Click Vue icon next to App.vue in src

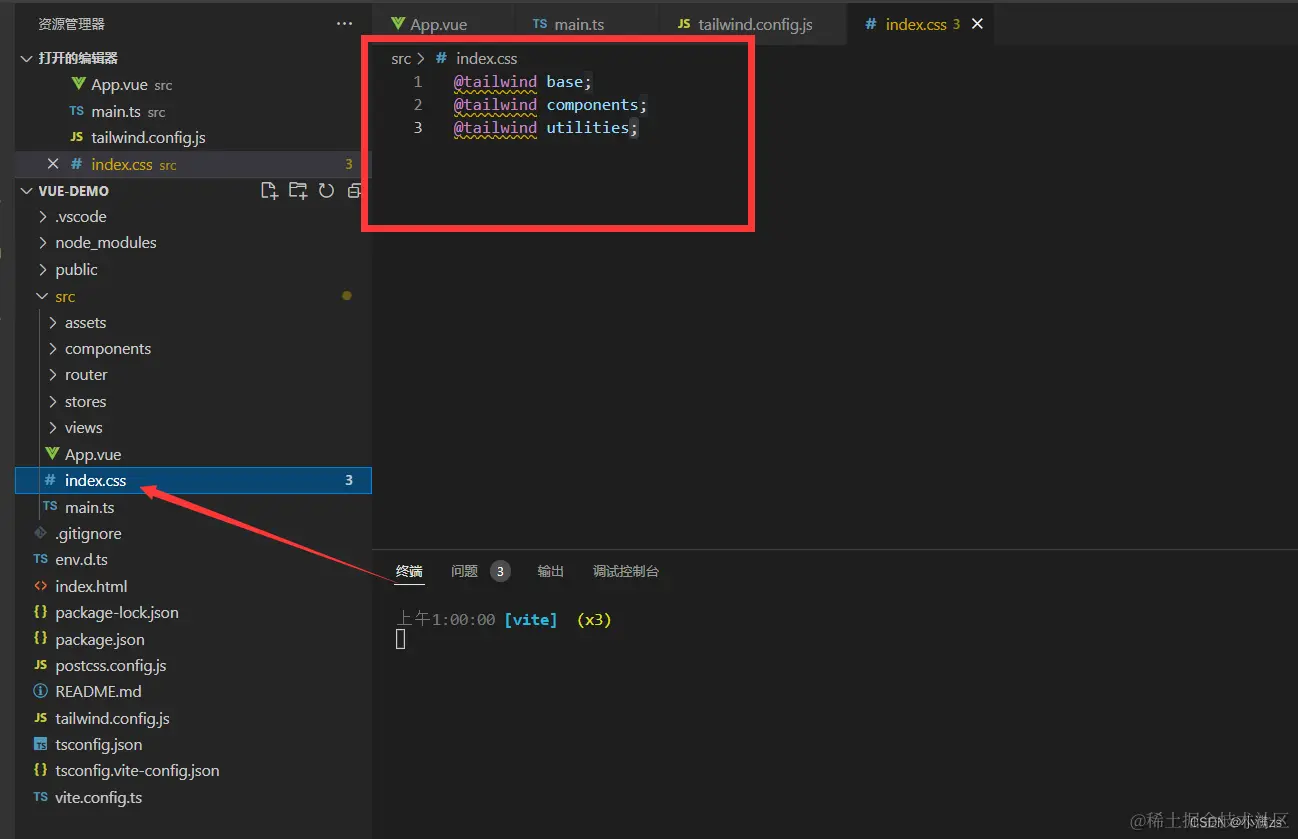pos(52,454)
